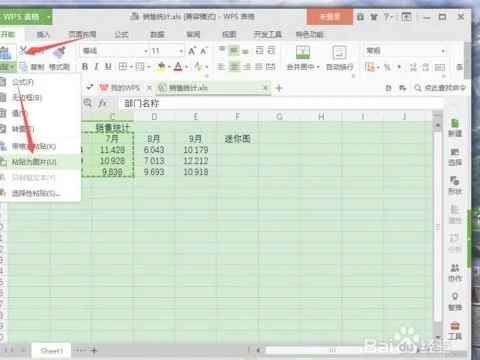
Task: Open the WPS 表格 application menu arrow
Action: (49, 17)
